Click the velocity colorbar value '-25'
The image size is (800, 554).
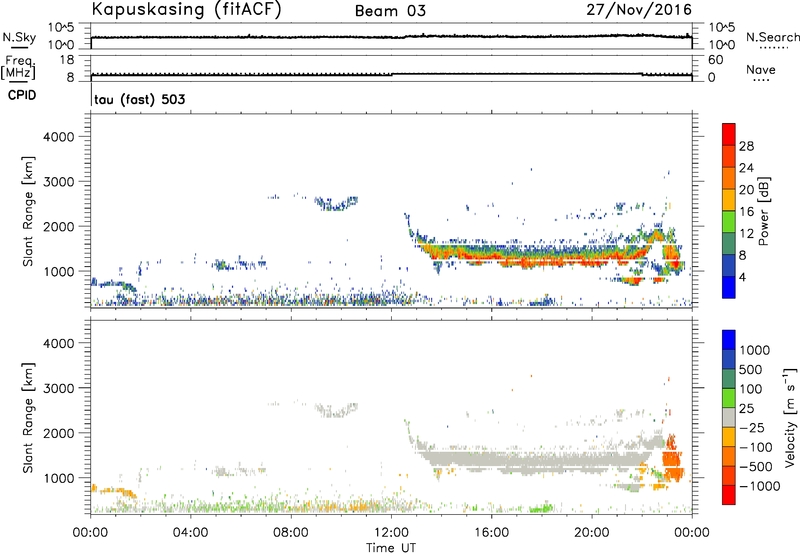752,427
